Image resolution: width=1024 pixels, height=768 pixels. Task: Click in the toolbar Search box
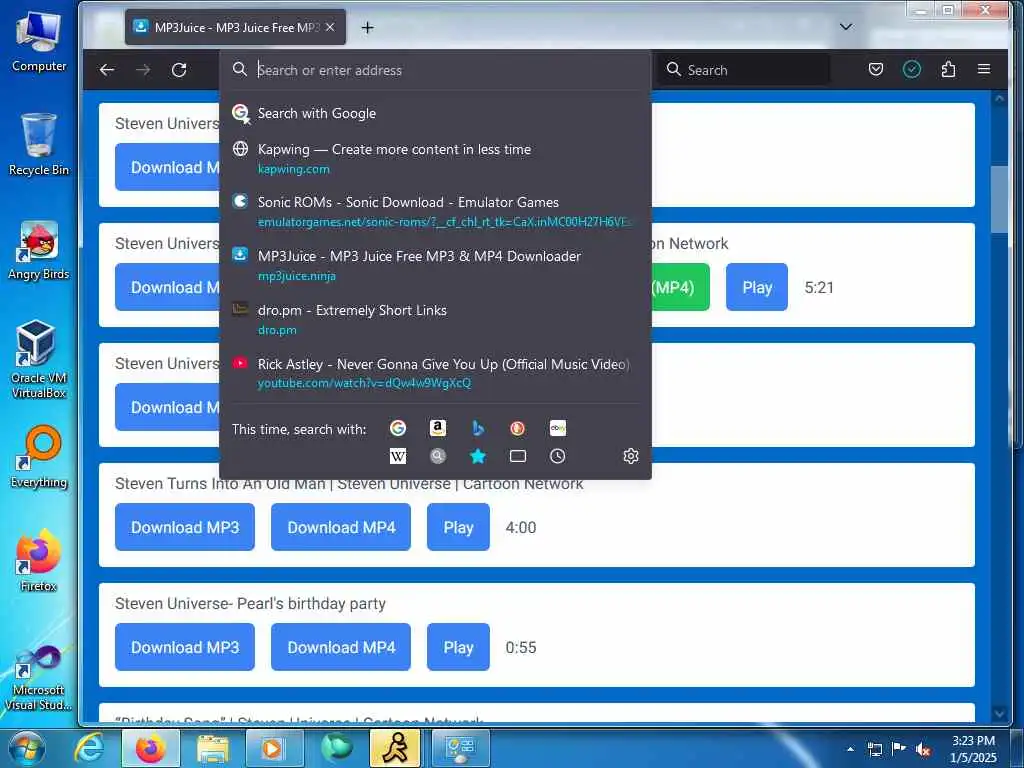click(x=744, y=70)
